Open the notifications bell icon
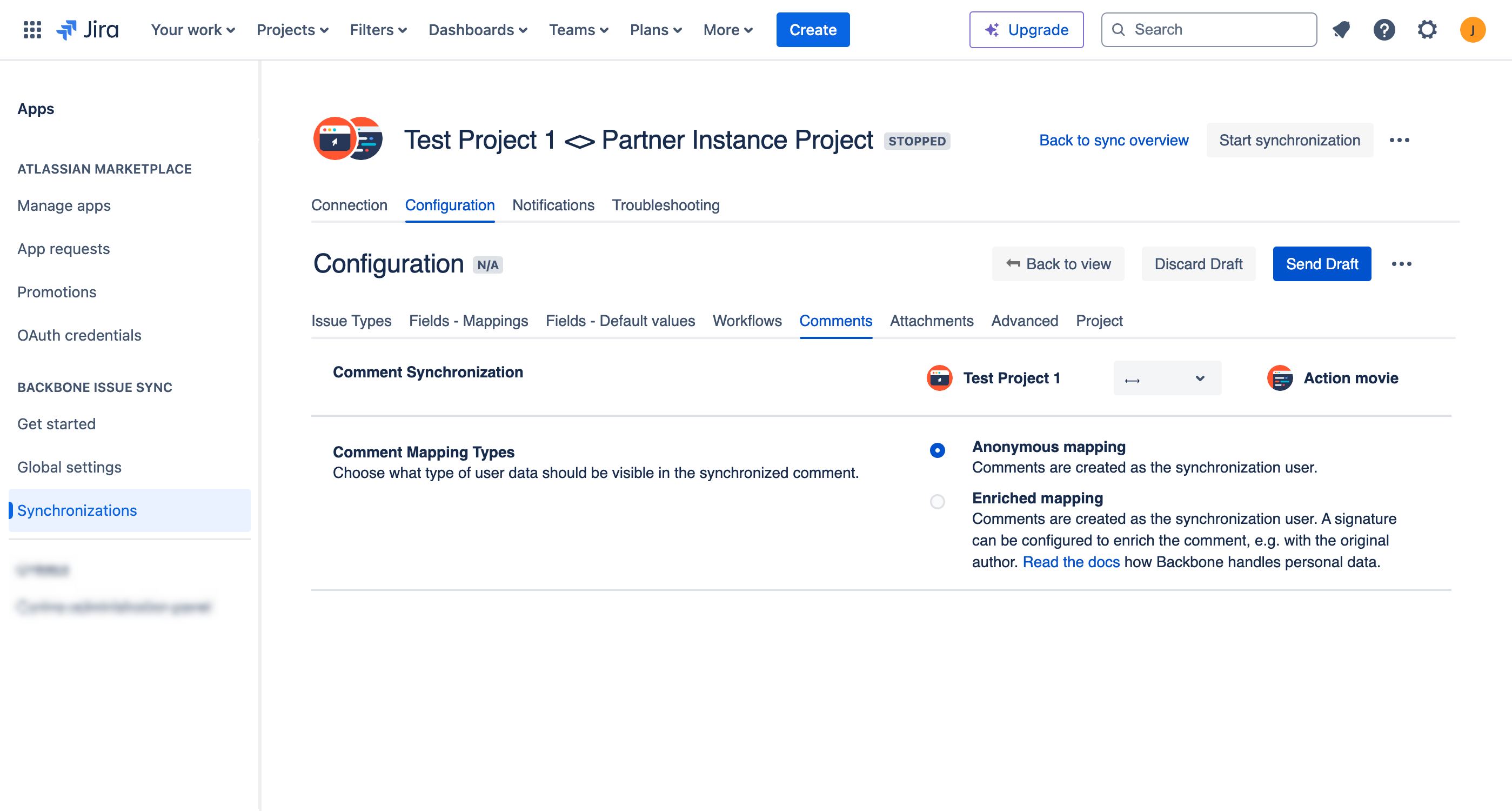1512x811 pixels. [x=1341, y=29]
